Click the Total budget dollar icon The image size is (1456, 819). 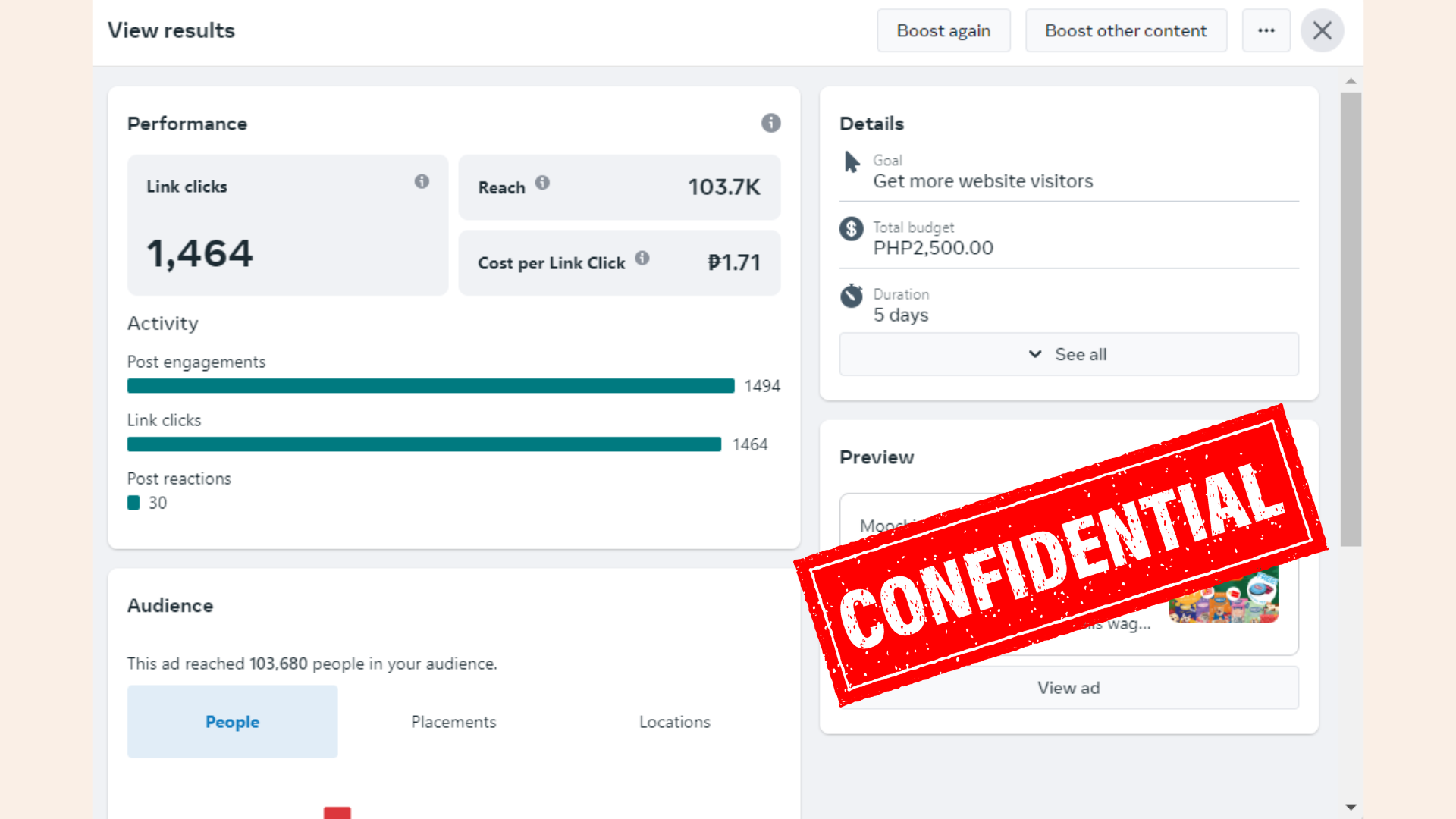[851, 229]
